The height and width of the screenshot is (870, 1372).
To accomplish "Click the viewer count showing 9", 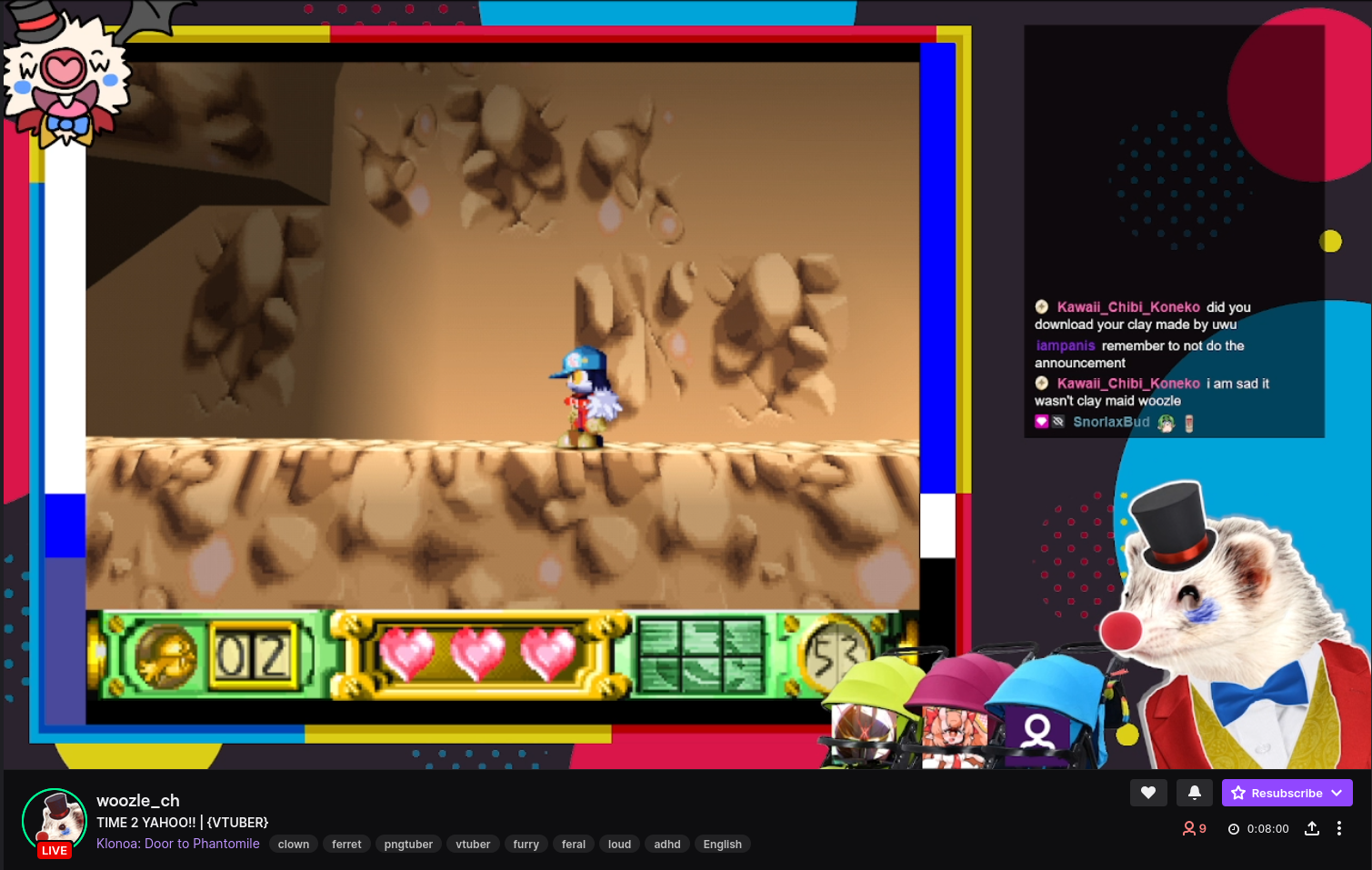I will pyautogui.click(x=1194, y=828).
